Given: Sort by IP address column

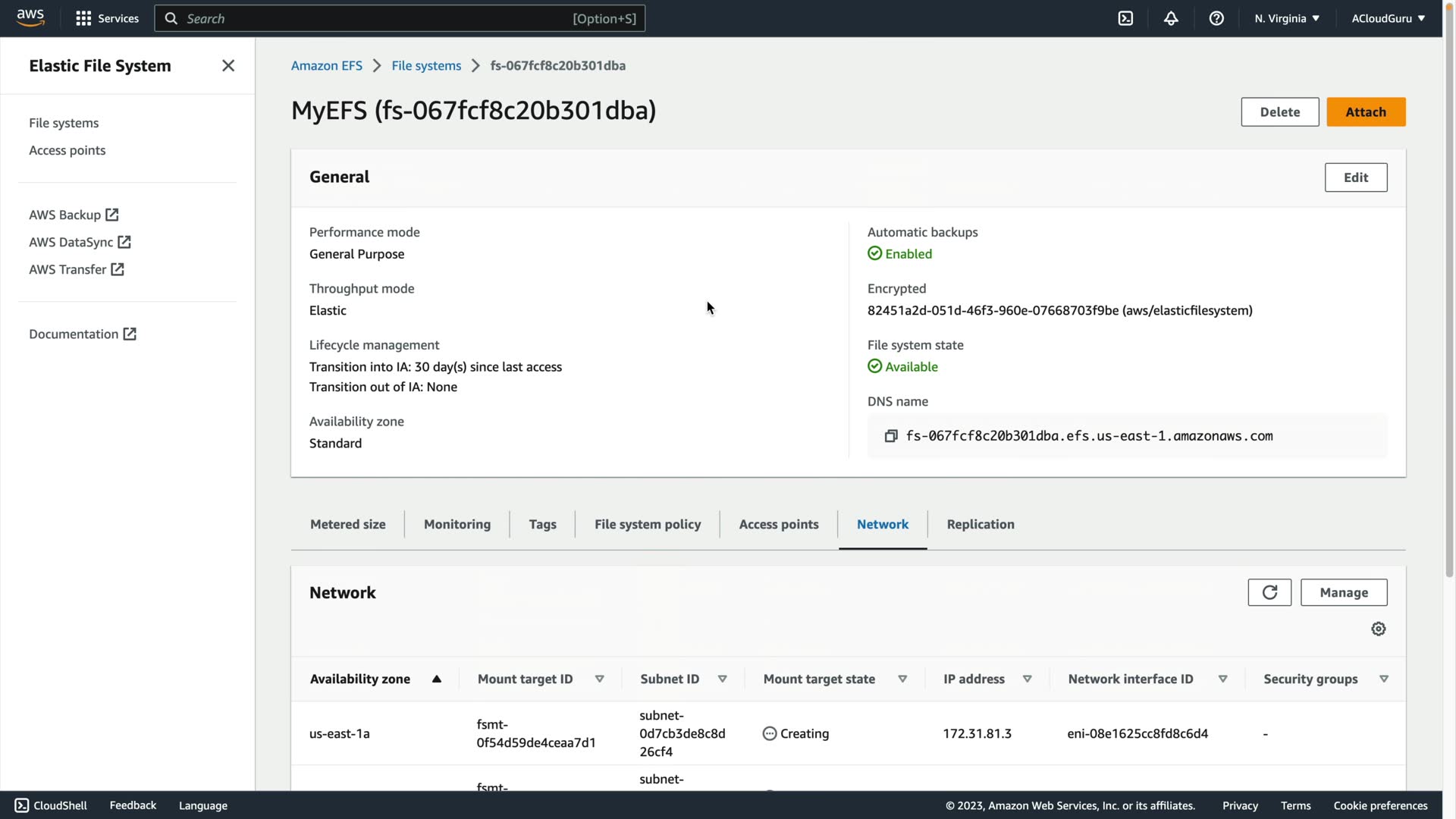Looking at the screenshot, I should [1027, 679].
